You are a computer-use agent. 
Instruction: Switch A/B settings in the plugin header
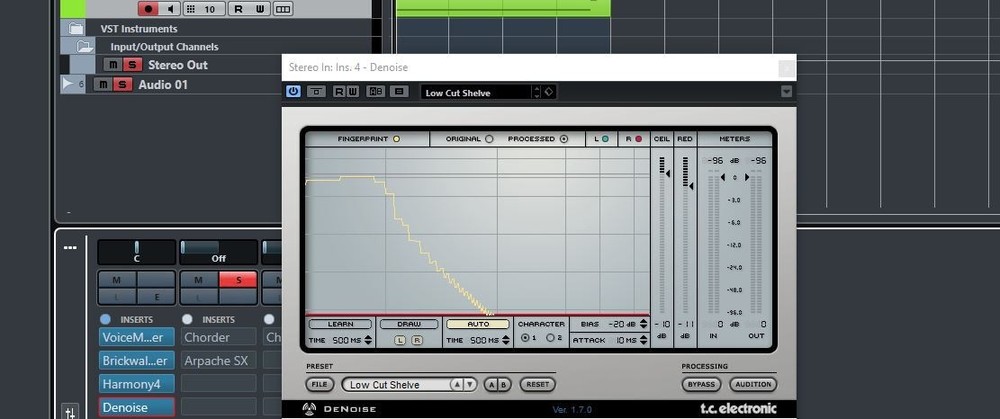click(375, 92)
